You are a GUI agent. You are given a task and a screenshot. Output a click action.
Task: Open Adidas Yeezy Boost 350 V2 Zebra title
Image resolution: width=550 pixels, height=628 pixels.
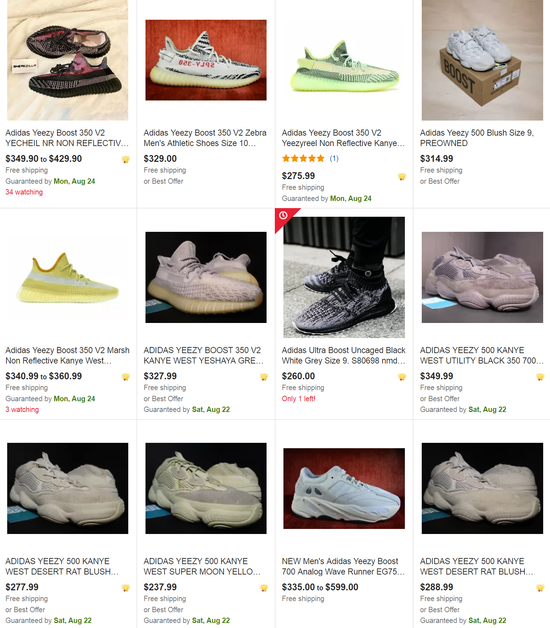coord(205,138)
